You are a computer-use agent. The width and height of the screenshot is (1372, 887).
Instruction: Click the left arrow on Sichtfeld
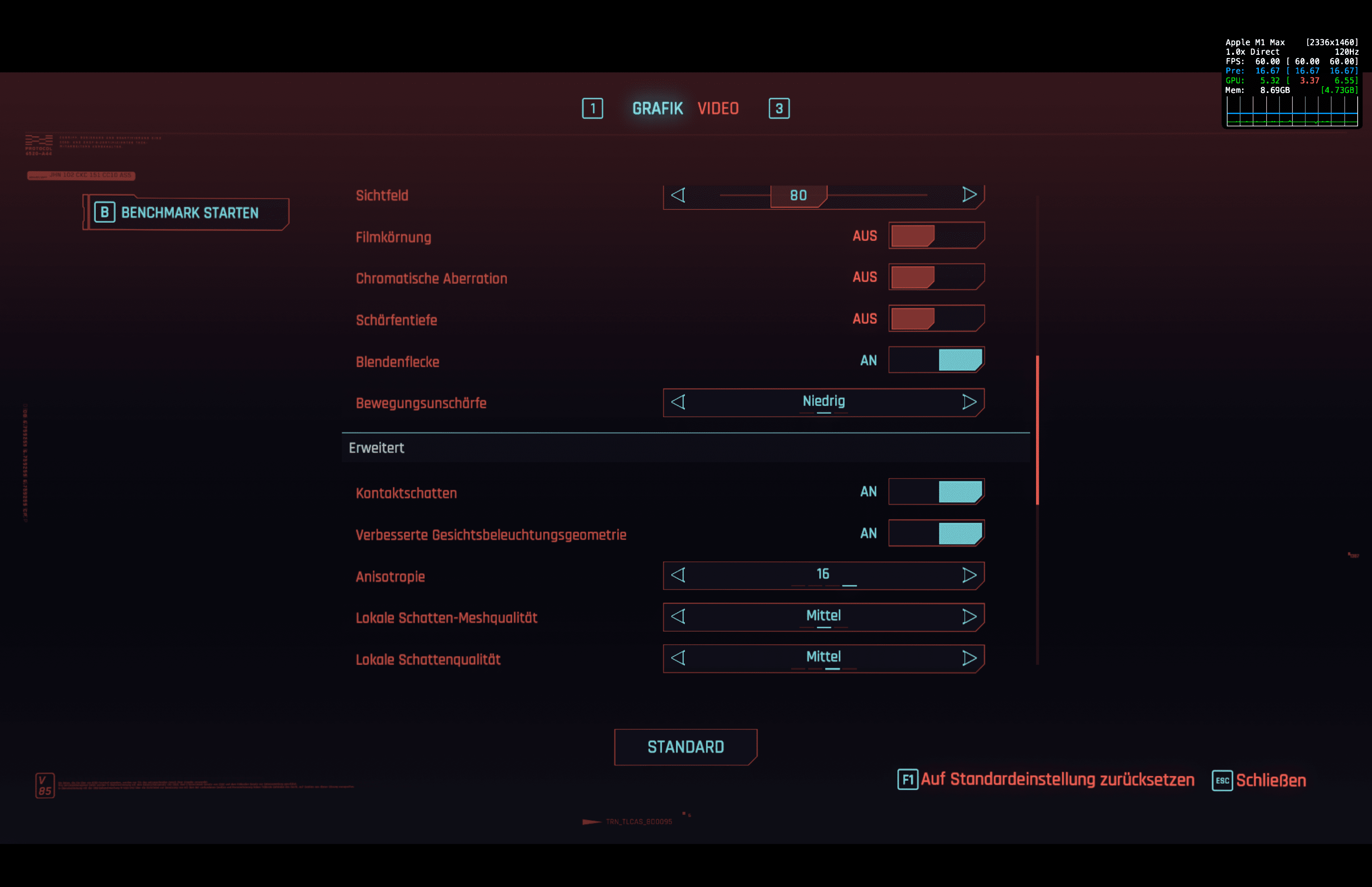tap(678, 195)
